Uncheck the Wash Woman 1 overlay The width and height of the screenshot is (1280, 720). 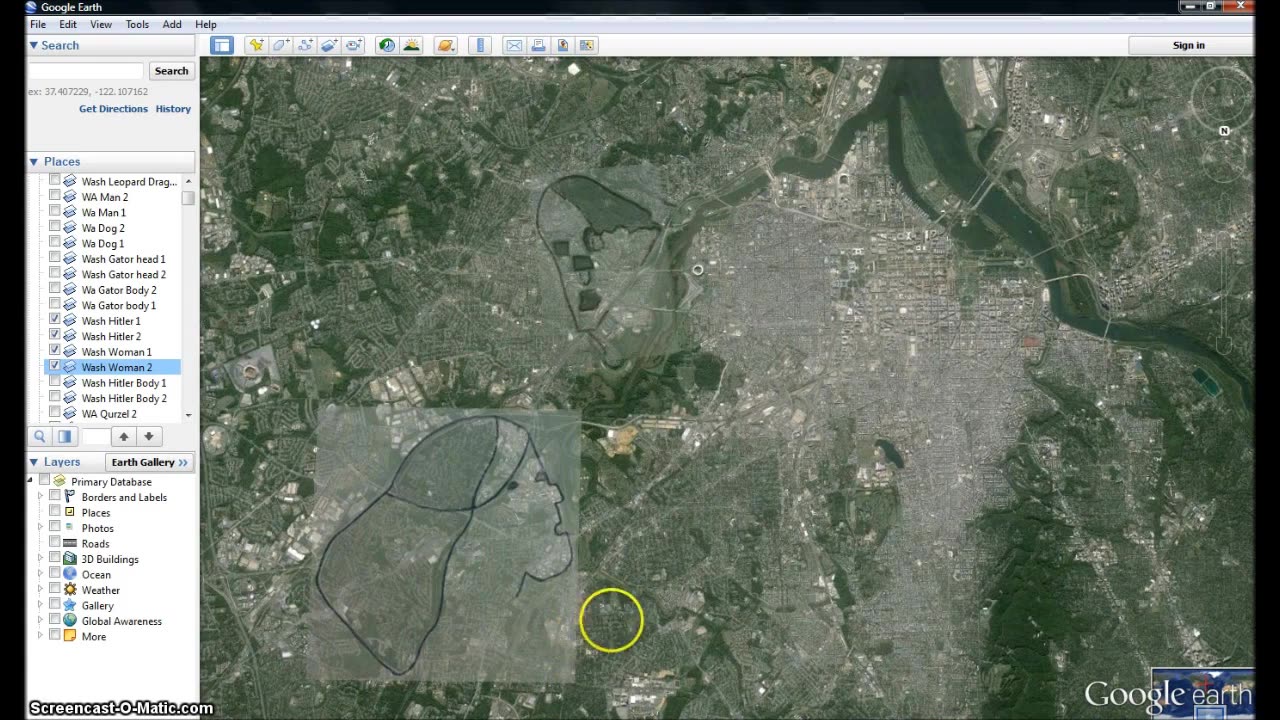[x=55, y=351]
